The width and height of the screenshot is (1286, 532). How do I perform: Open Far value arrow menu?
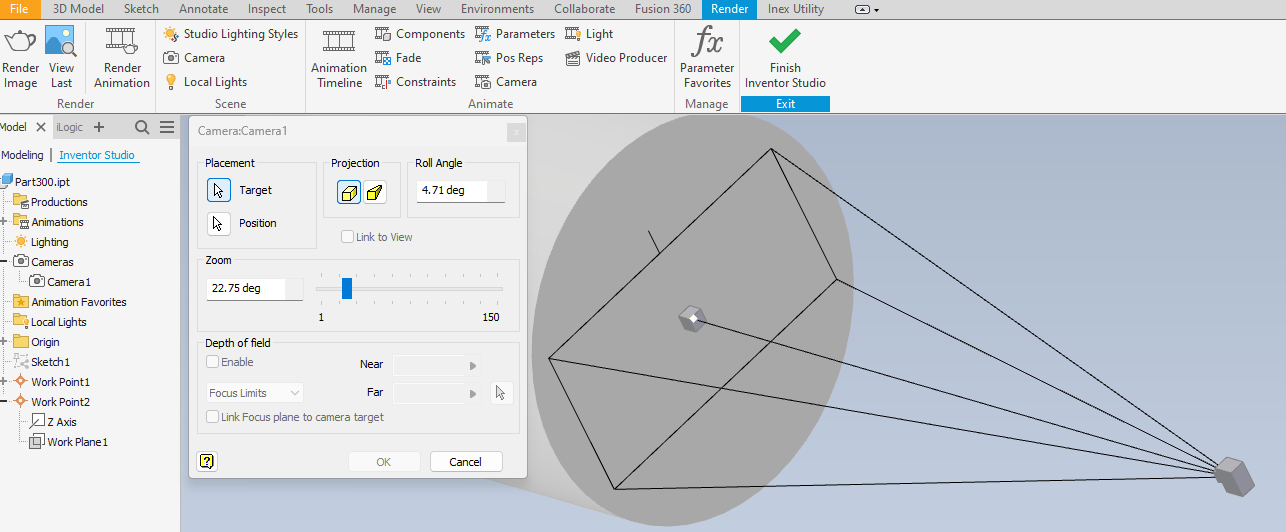pyautogui.click(x=473, y=394)
